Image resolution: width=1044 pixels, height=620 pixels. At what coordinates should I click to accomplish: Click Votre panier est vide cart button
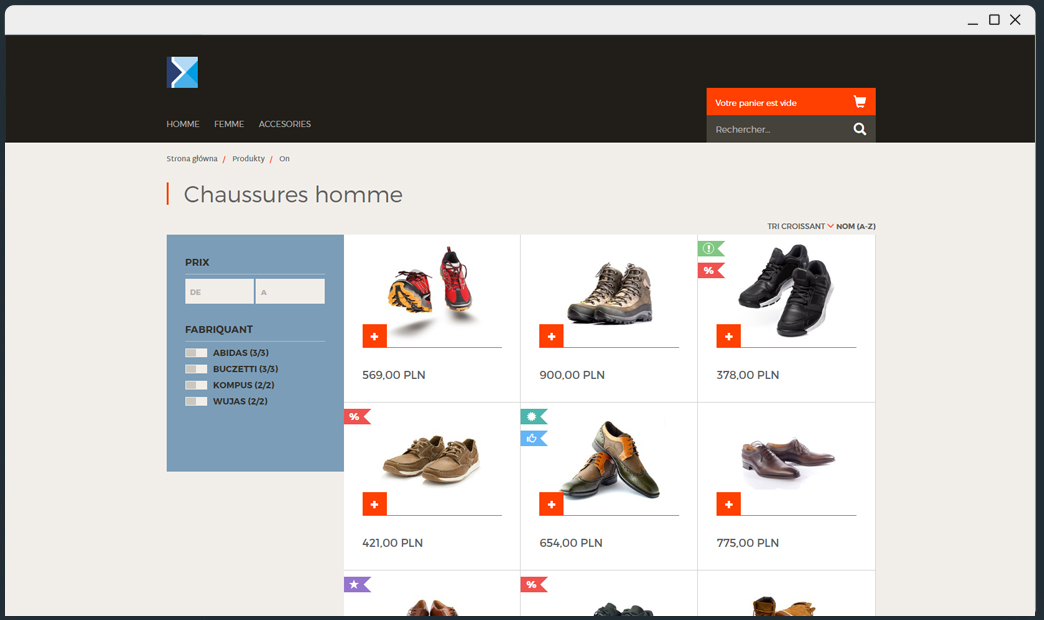click(x=791, y=102)
